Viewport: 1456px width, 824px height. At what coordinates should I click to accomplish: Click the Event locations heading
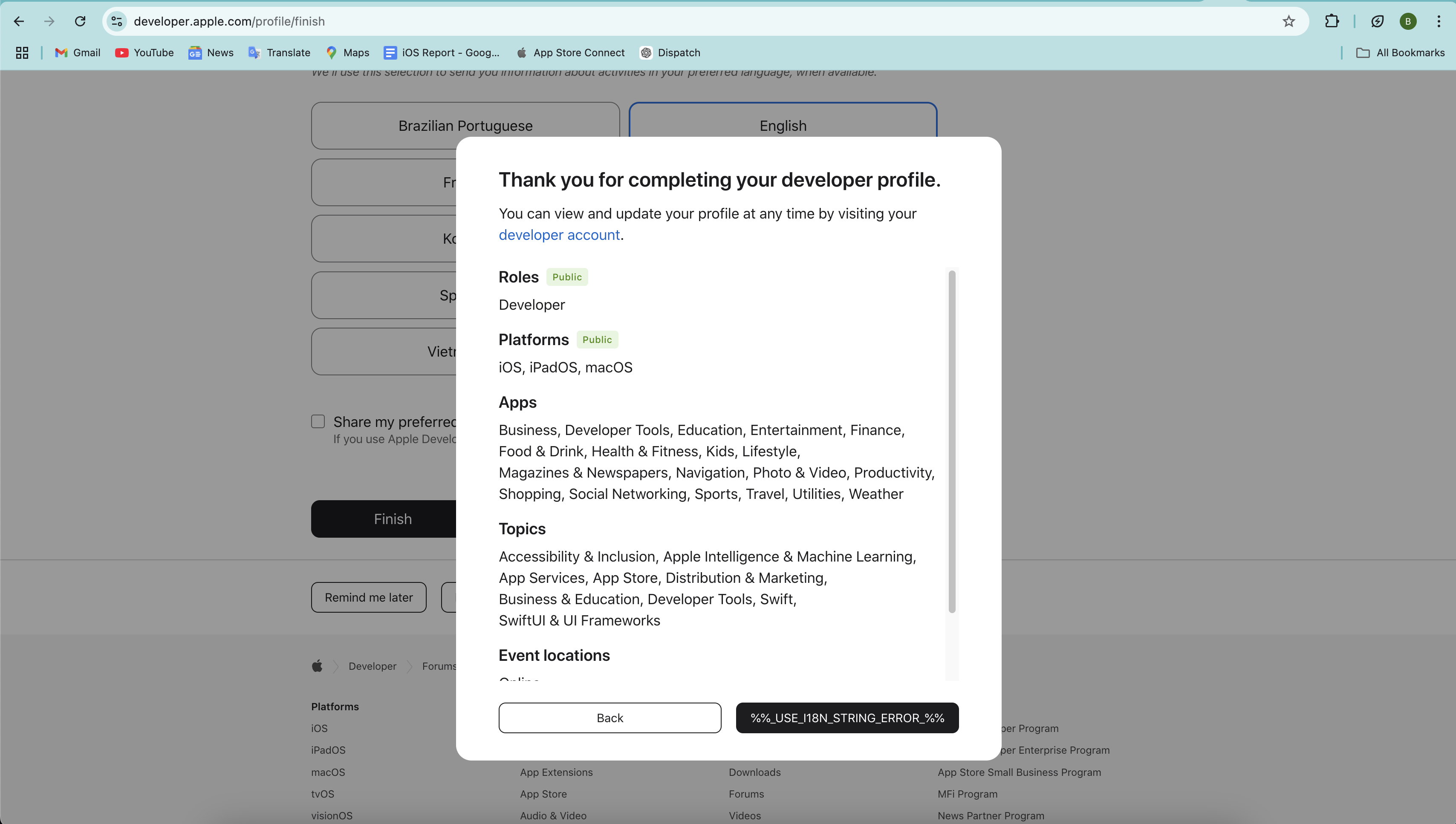[x=554, y=655]
